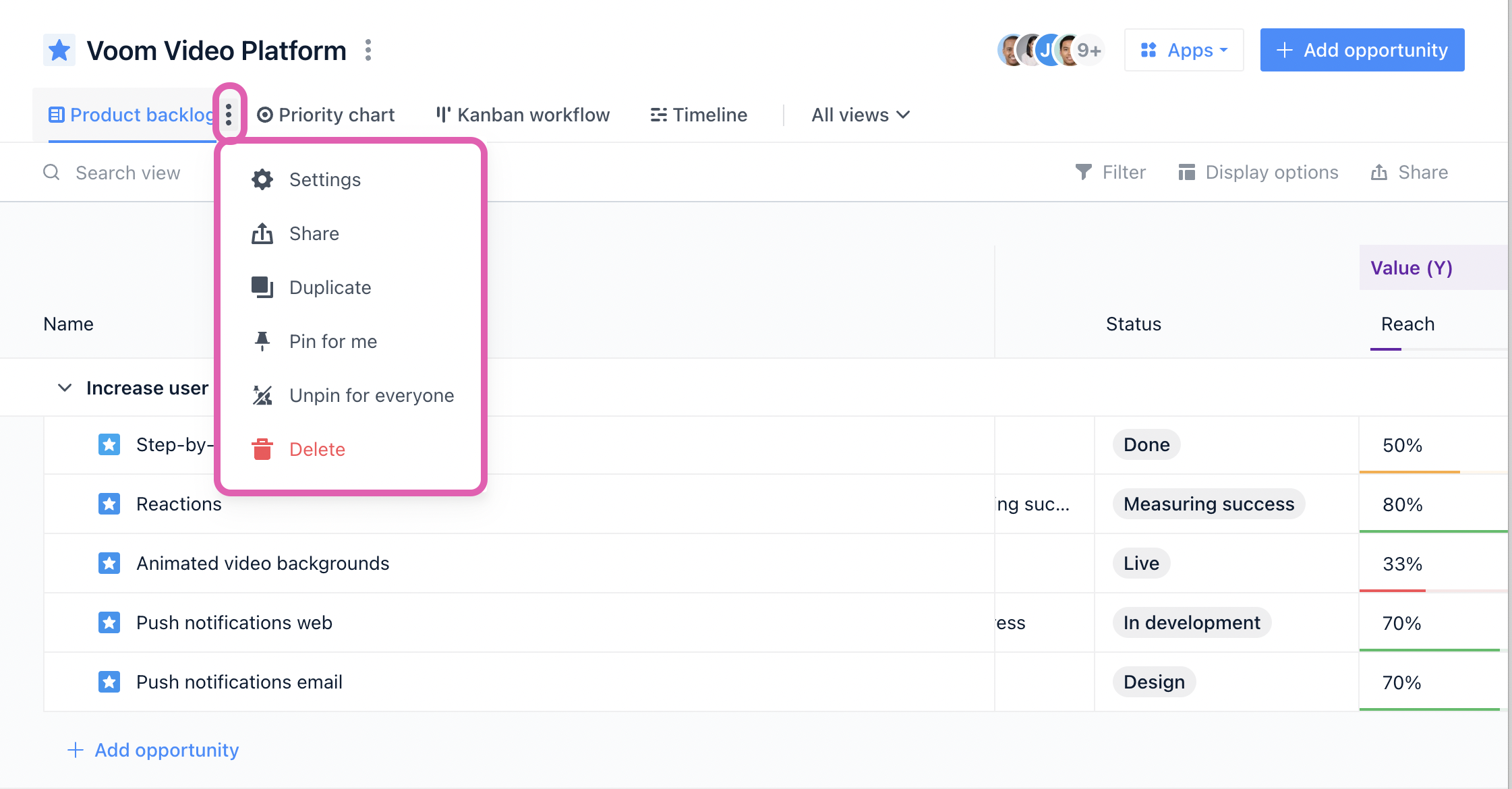1512x789 pixels.
Task: Switch to Priority chart tab
Action: pyautogui.click(x=326, y=115)
